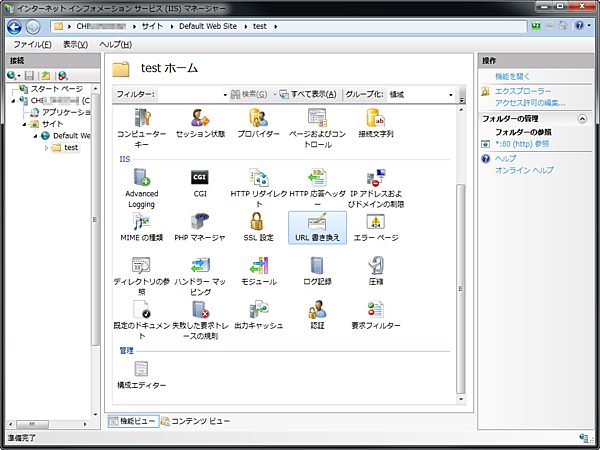
Task: Select the test folder in the tree
Action: (x=70, y=148)
